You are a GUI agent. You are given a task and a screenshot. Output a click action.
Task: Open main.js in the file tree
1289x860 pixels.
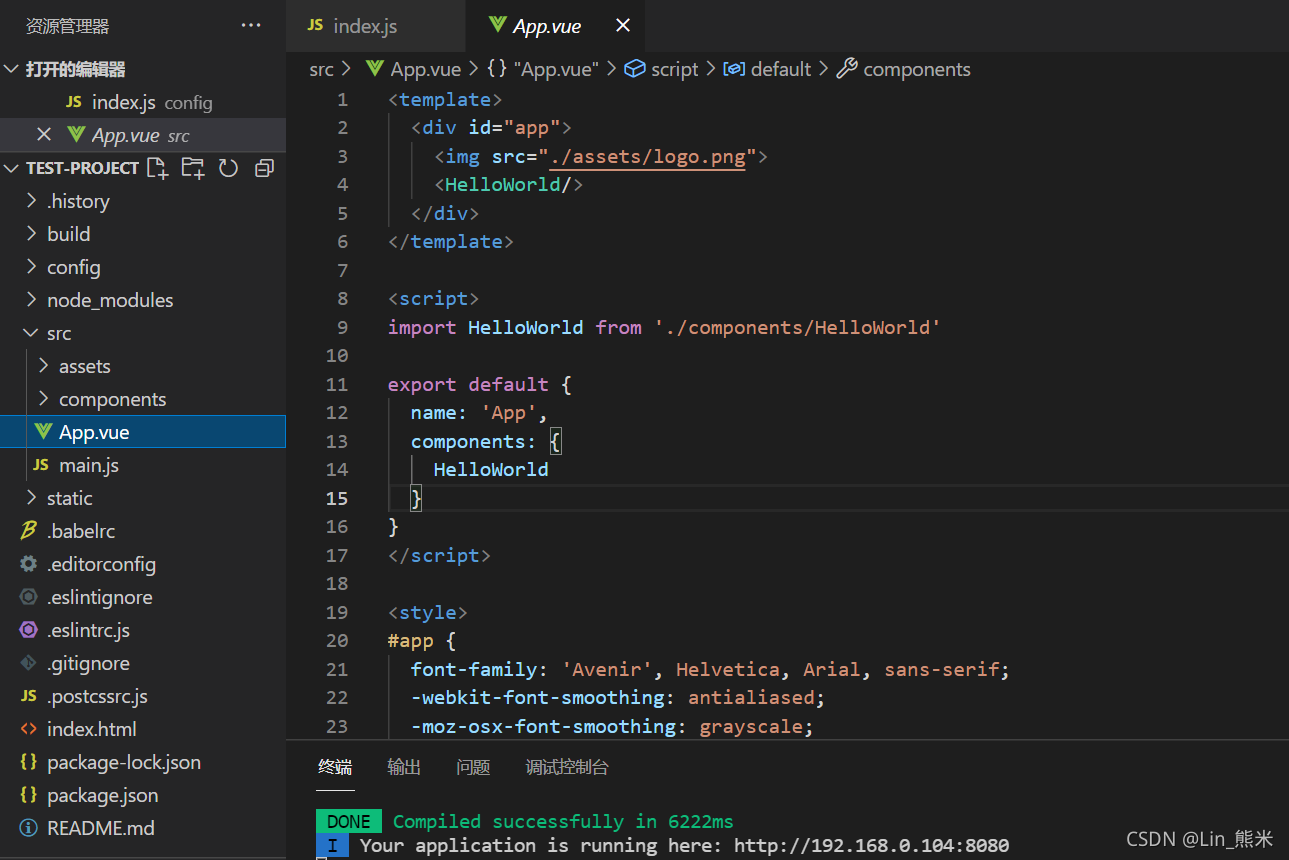(143, 465)
